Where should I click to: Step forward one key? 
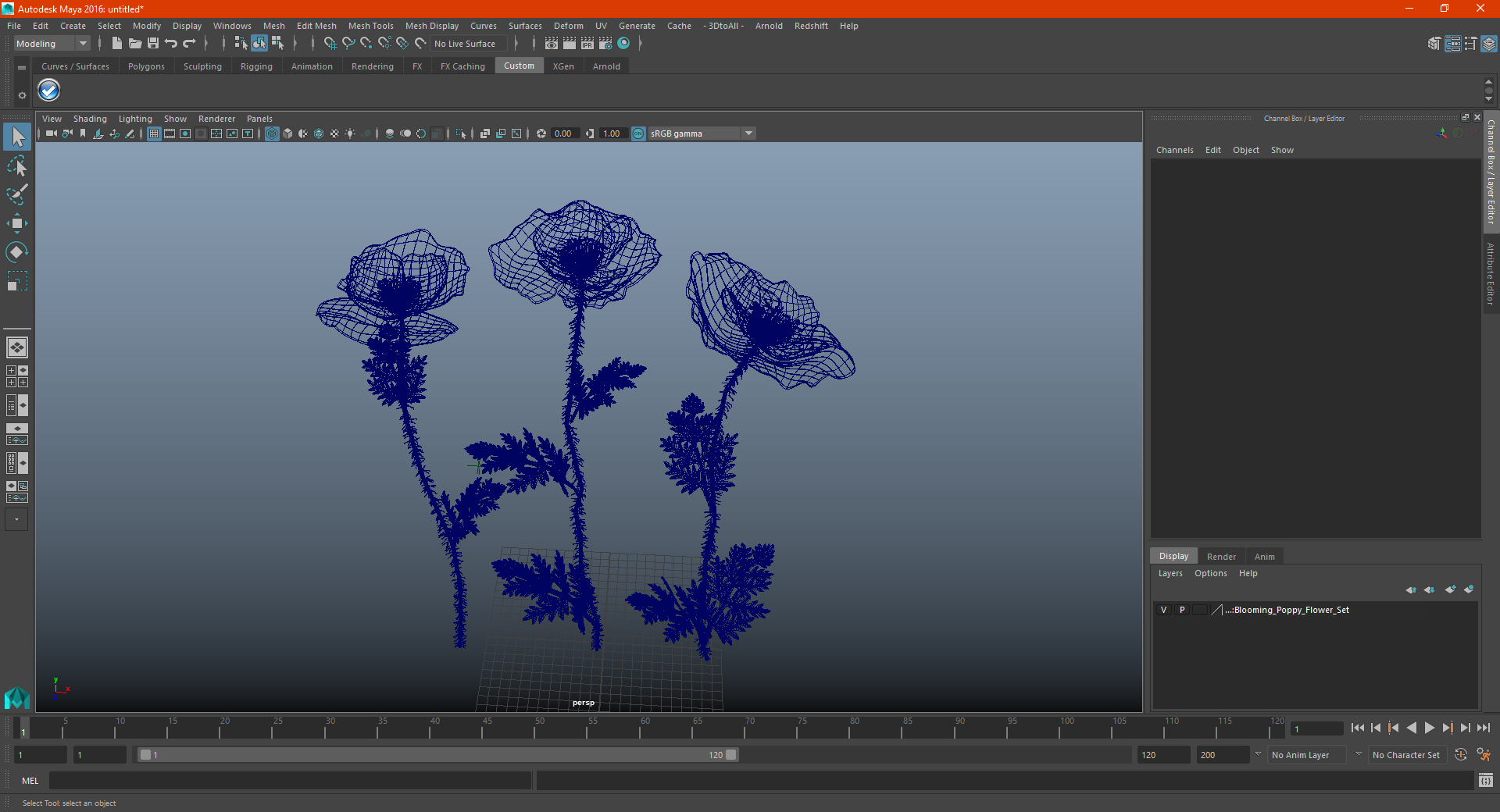pos(1447,728)
